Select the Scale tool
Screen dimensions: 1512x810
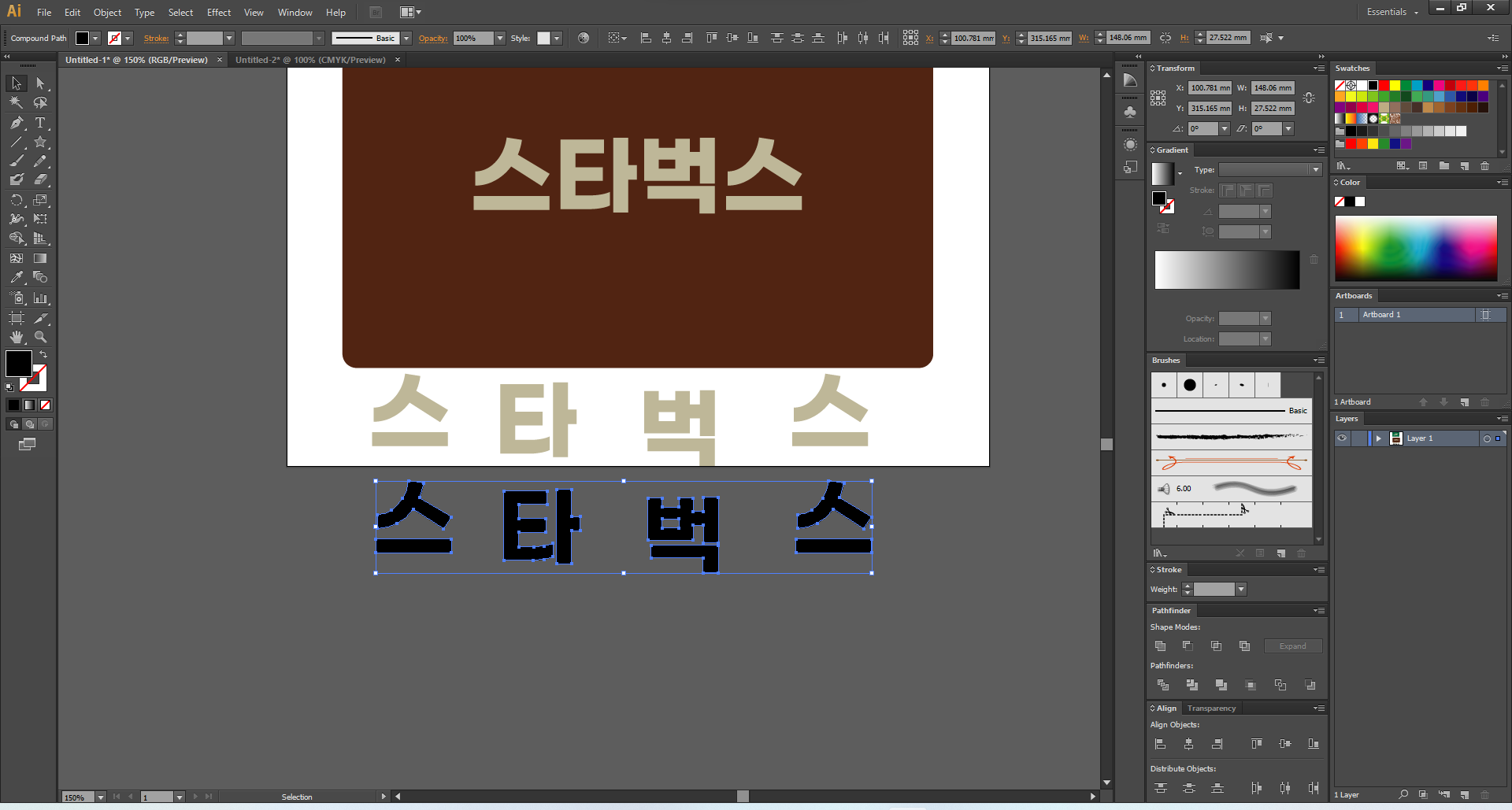coord(40,200)
